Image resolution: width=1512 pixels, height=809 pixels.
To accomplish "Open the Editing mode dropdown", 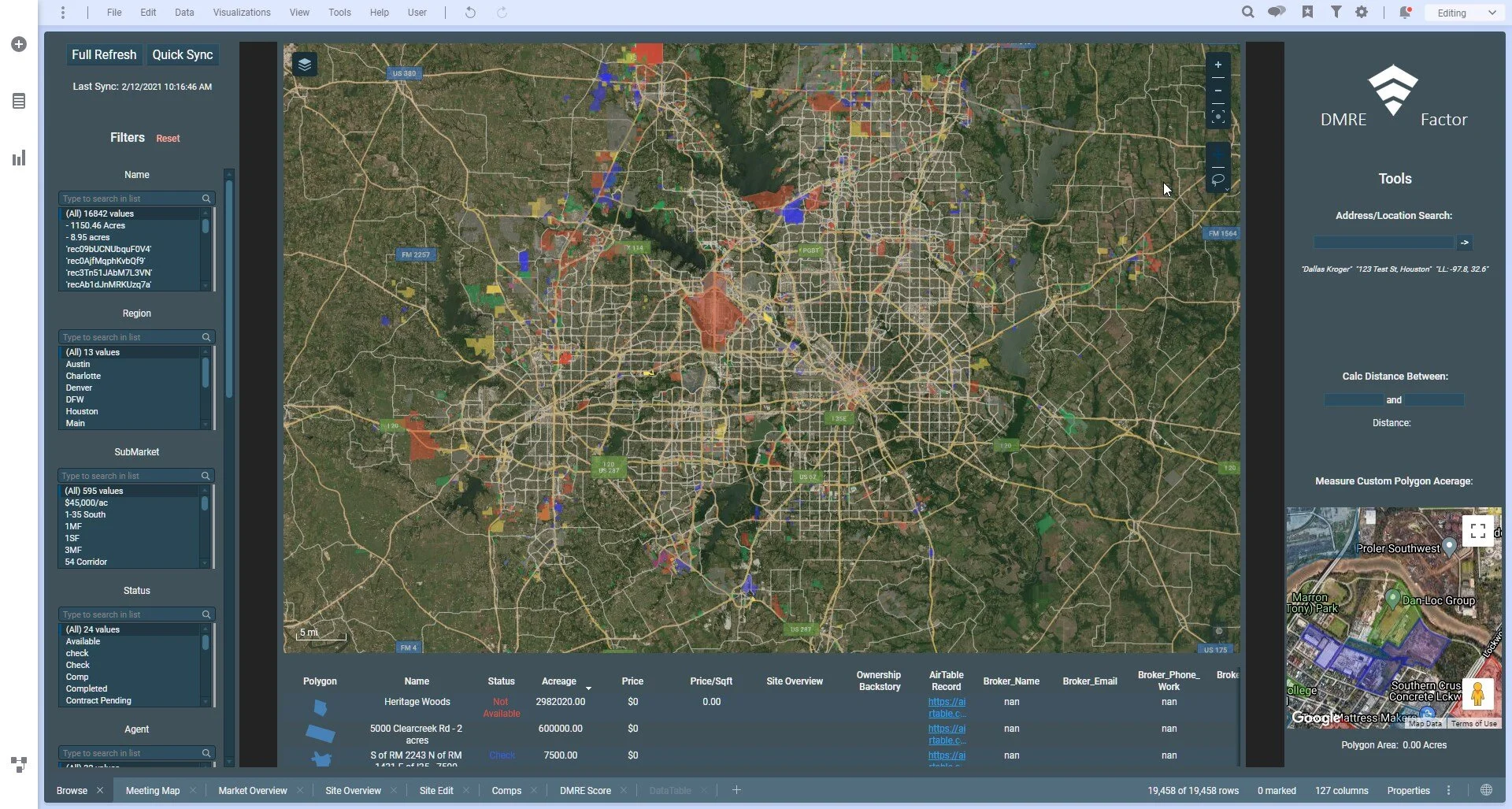I will 1466,13.
